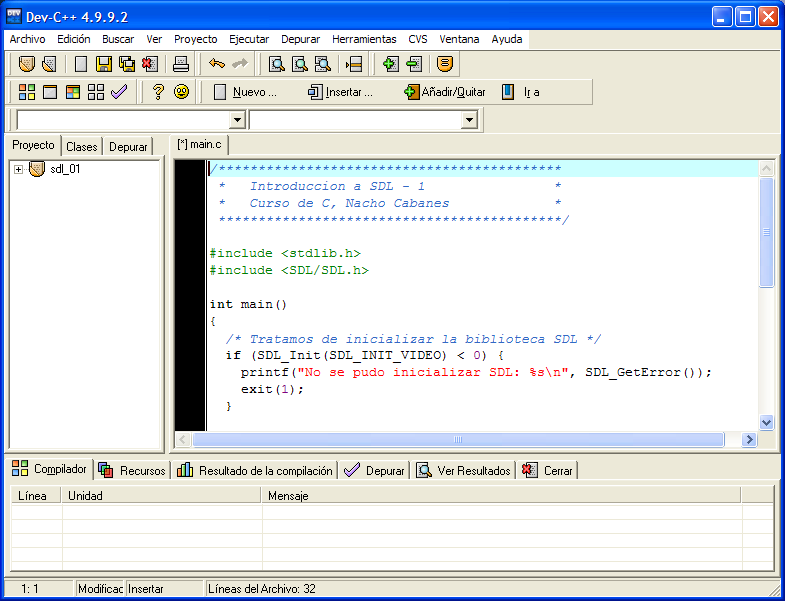Open the Ventana menu
The height and width of the screenshot is (601, 785).
coord(459,39)
